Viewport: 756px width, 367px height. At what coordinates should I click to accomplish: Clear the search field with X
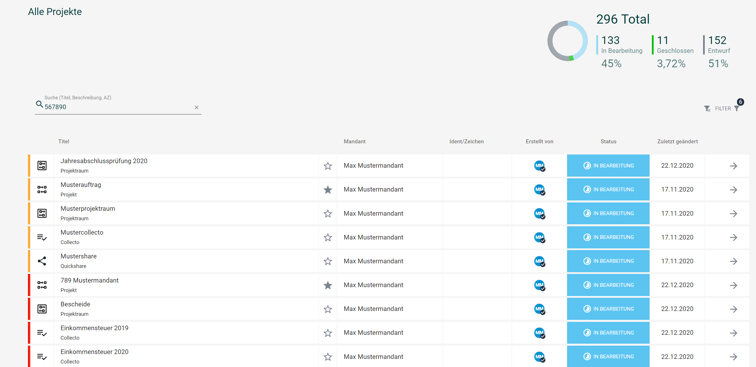tap(196, 108)
